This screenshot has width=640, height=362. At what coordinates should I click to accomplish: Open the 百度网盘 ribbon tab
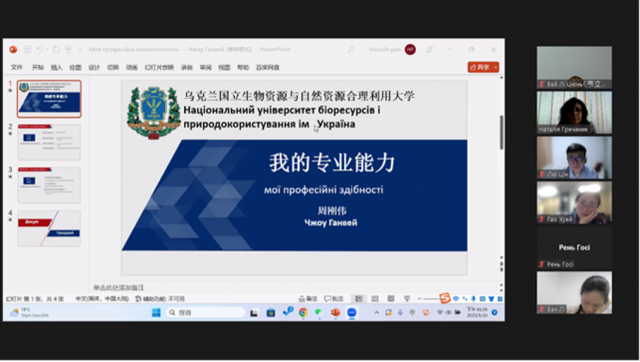[x=268, y=67]
